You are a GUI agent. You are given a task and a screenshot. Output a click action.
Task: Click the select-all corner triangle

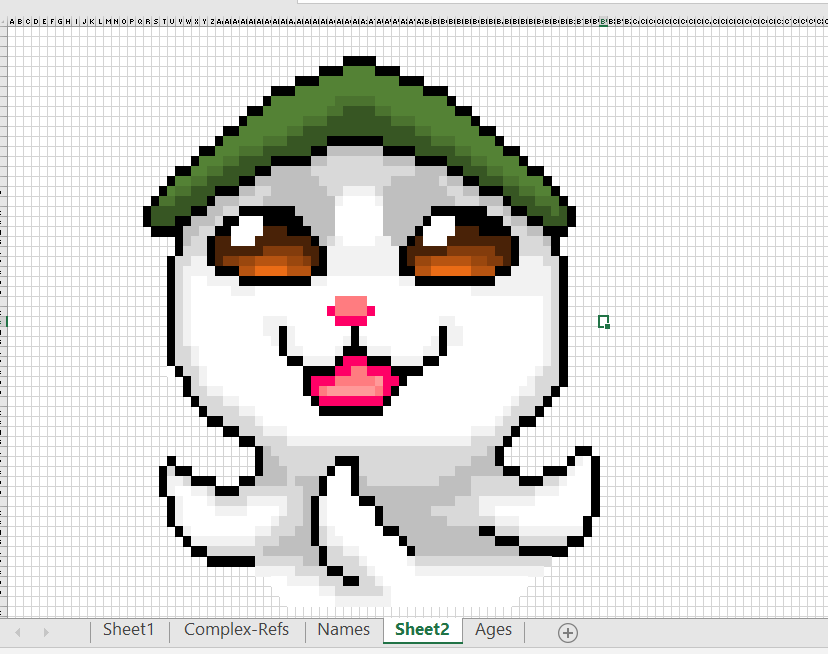tap(3, 22)
